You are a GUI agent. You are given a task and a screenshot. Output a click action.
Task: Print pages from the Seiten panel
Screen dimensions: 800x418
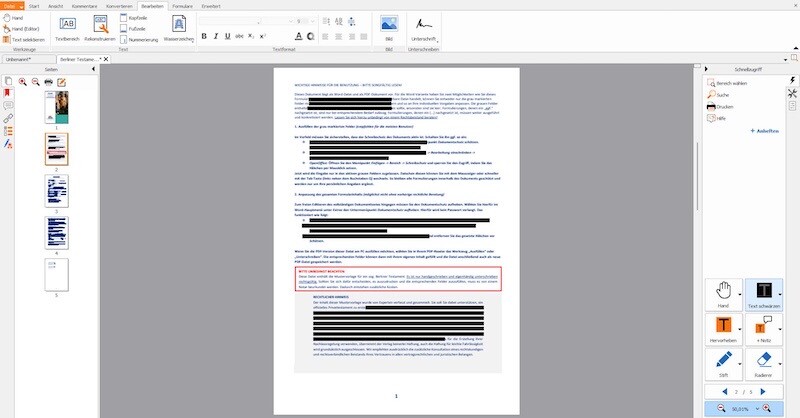pos(48,82)
